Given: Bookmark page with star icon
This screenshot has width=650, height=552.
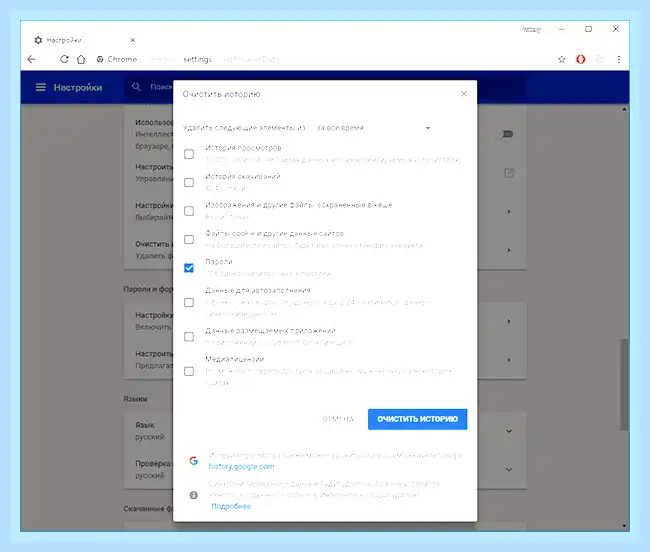Looking at the screenshot, I should coord(562,59).
